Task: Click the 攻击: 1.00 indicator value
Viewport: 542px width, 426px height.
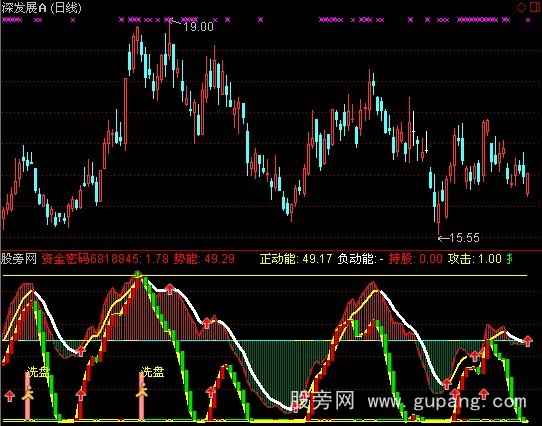Action: point(475,259)
